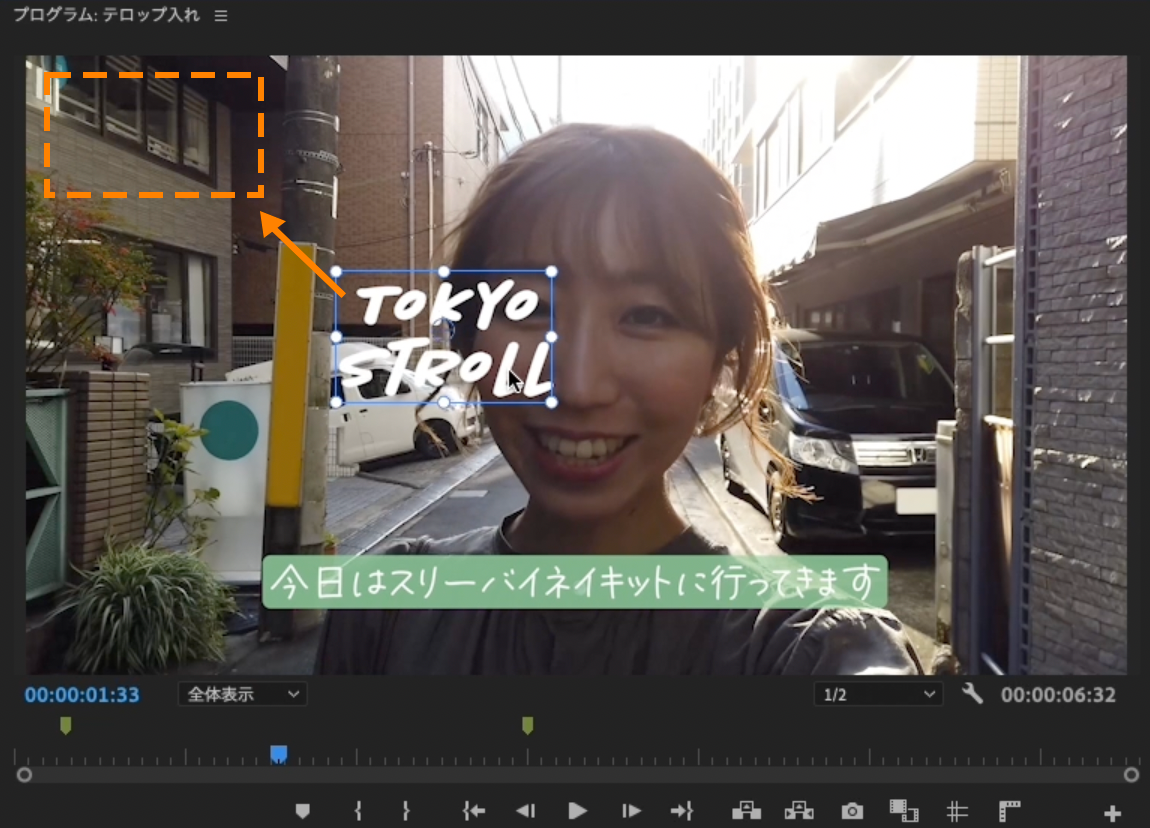The image size is (1150, 828).
Task: Click the blue playhead timecode 00:00:01:33
Action: point(81,695)
